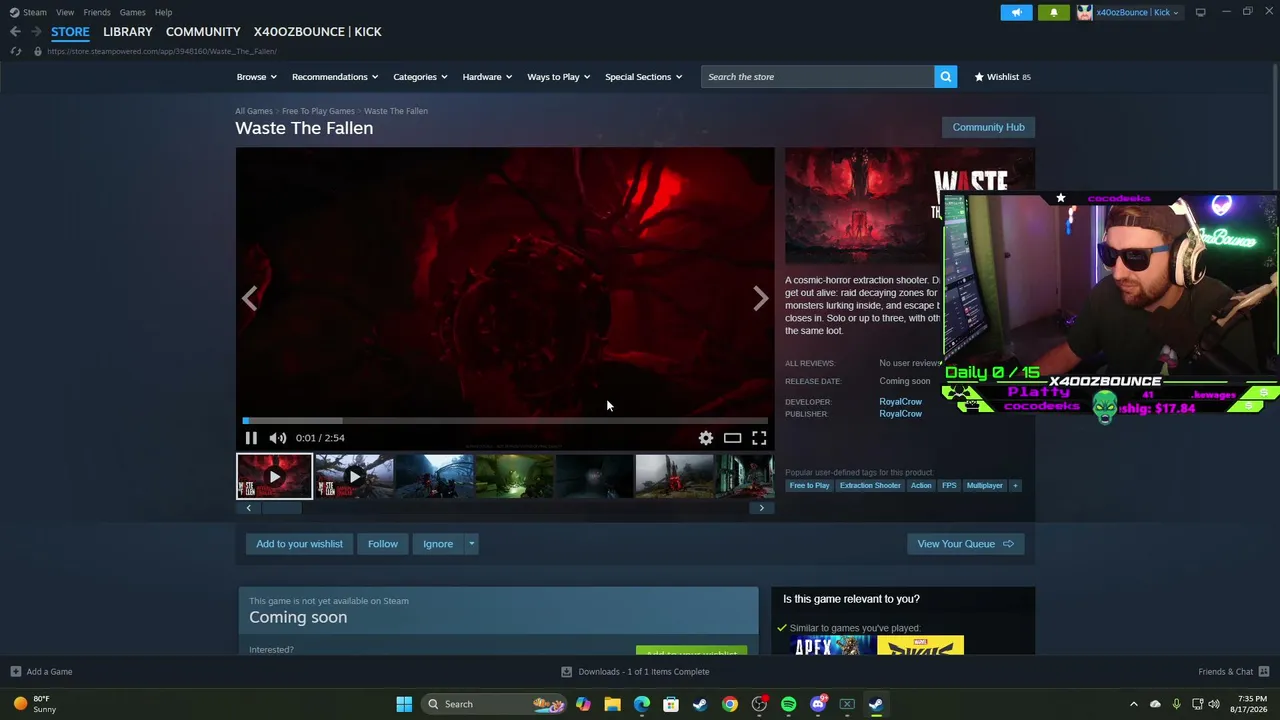This screenshot has width=1280, height=720.
Task: Expand the Categories dropdown
Action: [x=420, y=77]
